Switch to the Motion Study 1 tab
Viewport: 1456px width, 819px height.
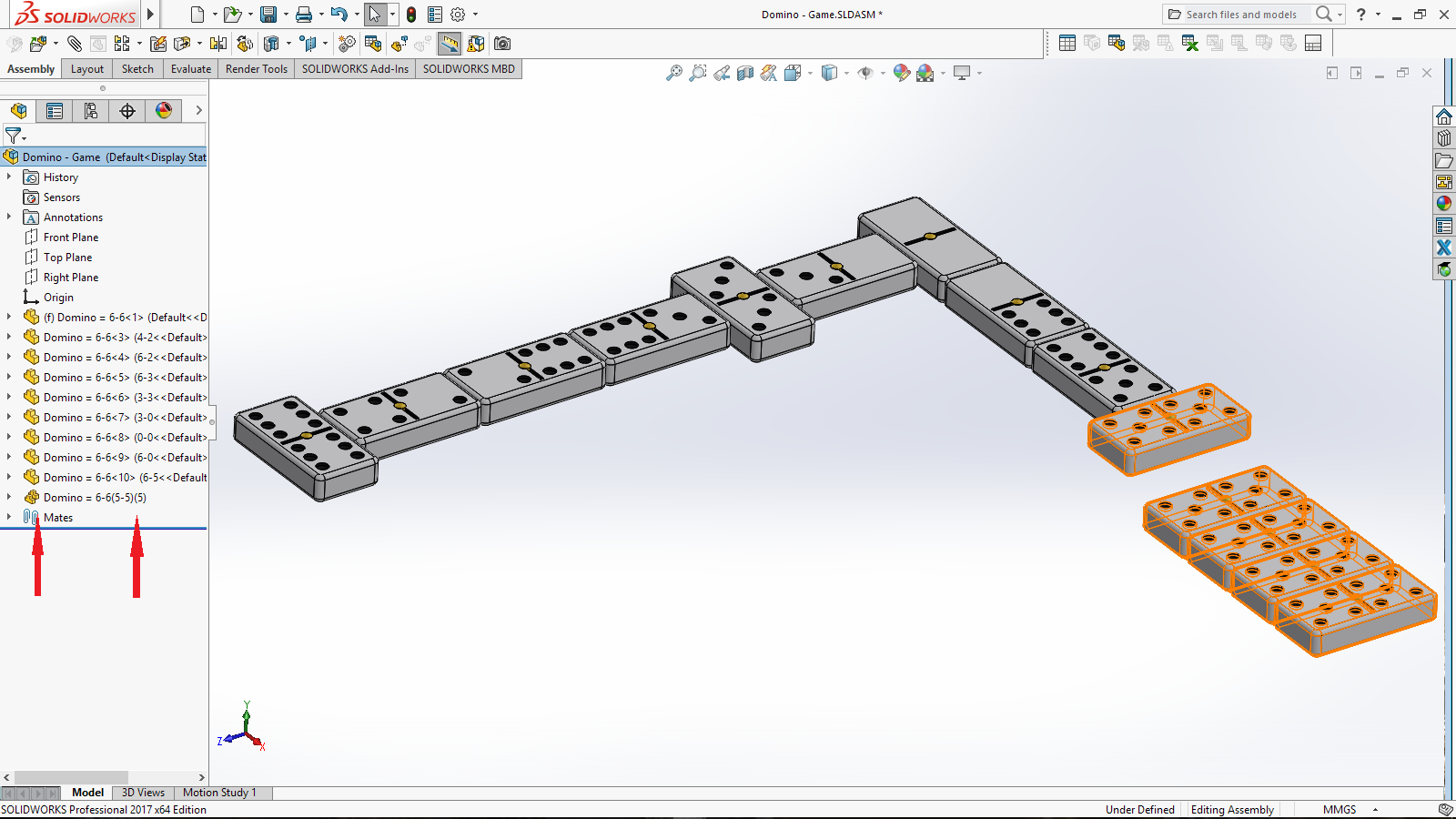point(219,793)
